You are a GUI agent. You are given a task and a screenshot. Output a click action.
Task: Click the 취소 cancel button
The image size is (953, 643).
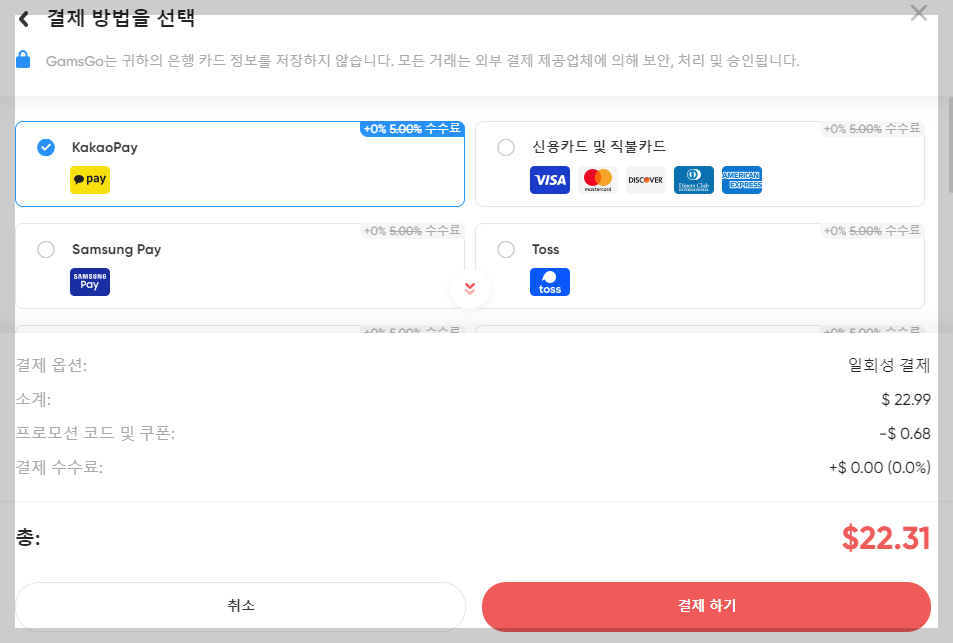click(x=240, y=606)
